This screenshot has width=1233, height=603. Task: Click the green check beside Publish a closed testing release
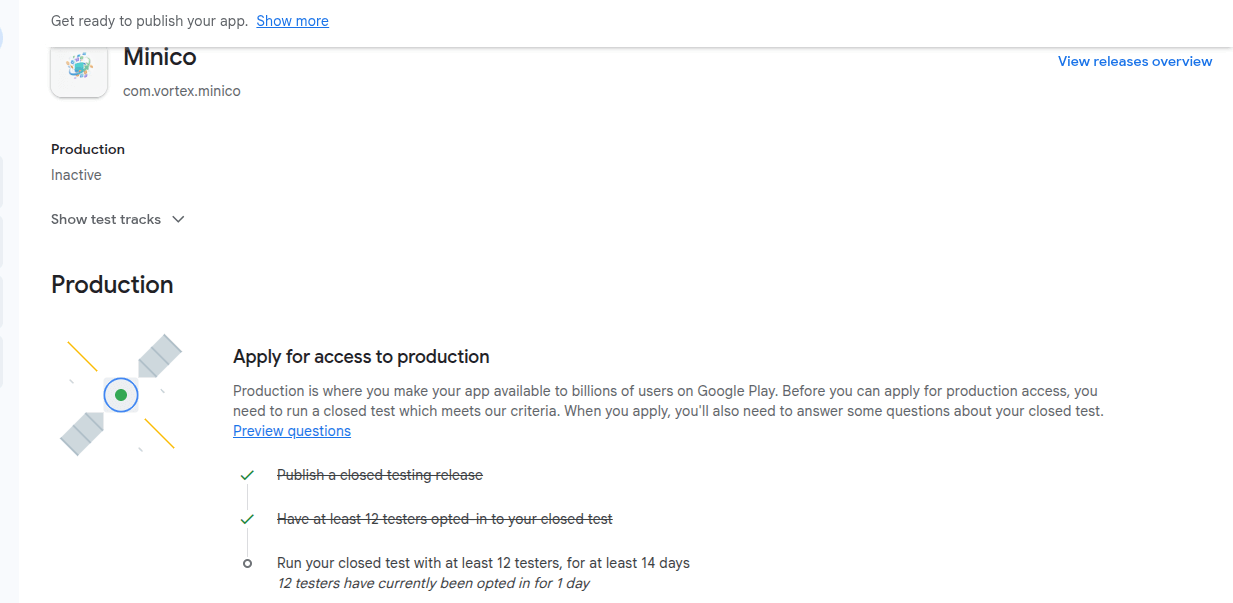[x=247, y=475]
